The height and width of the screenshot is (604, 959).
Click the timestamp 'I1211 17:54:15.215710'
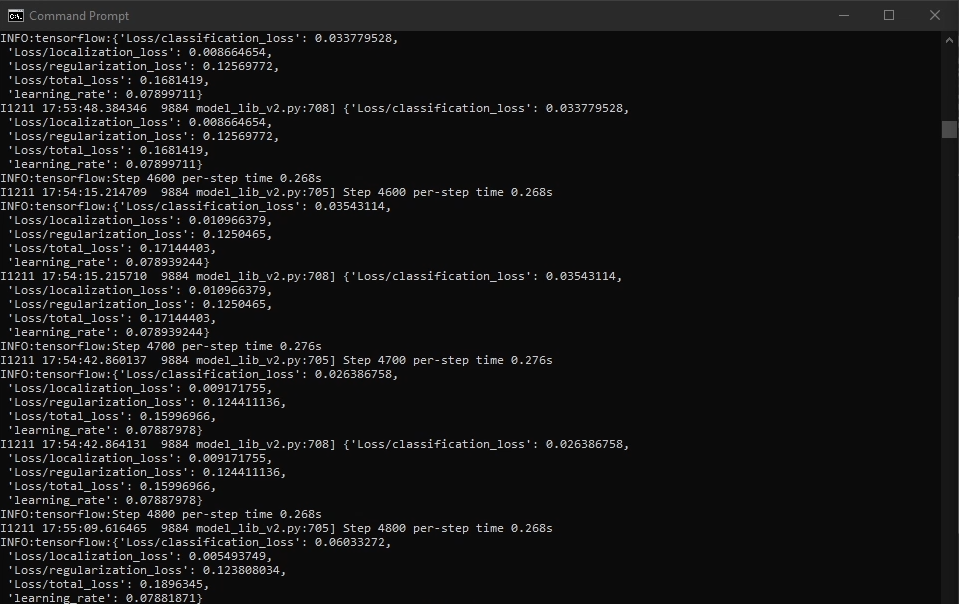[x=73, y=276]
